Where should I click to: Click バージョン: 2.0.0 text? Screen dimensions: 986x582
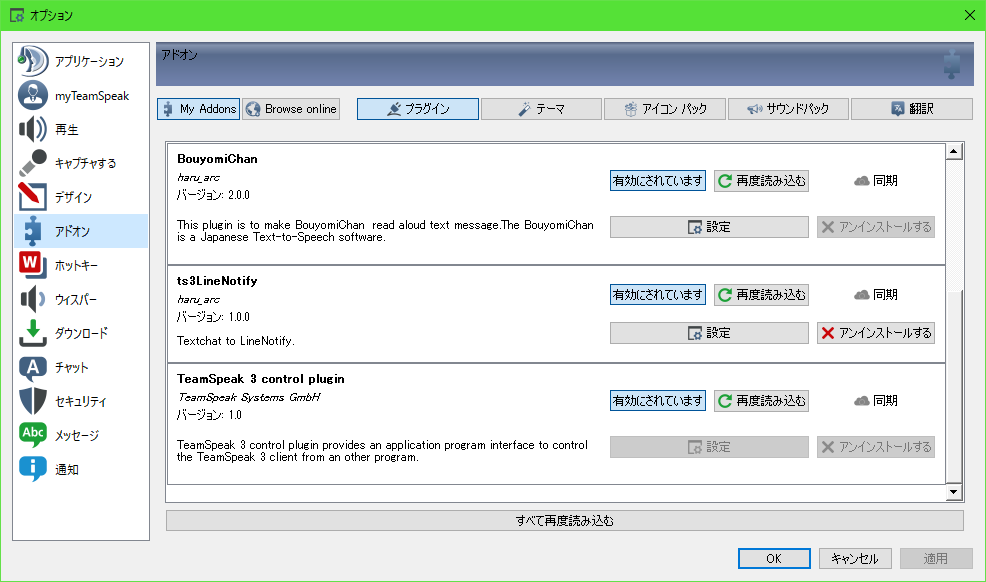pyautogui.click(x=213, y=195)
